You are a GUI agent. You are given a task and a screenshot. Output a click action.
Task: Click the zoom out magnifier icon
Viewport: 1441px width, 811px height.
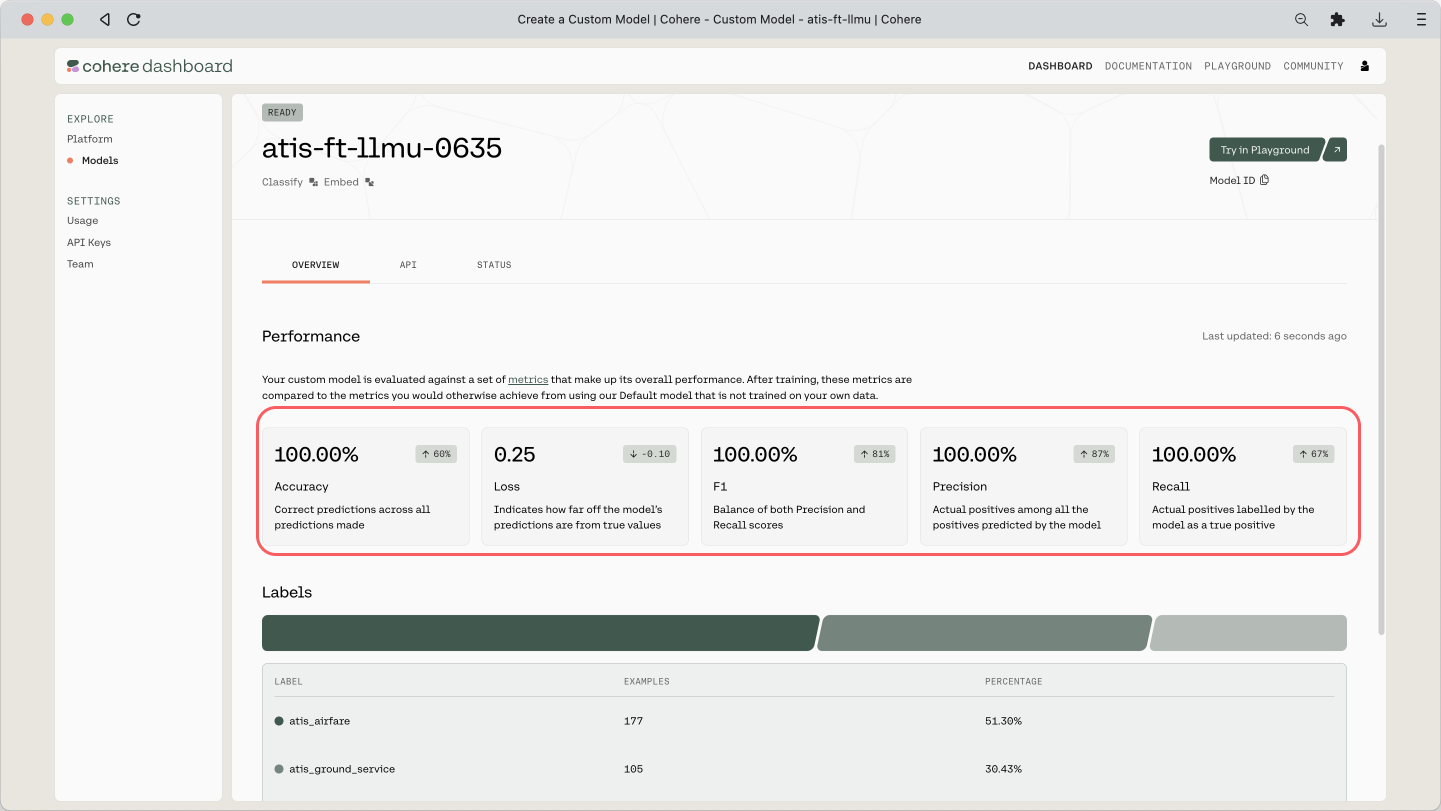point(1301,19)
